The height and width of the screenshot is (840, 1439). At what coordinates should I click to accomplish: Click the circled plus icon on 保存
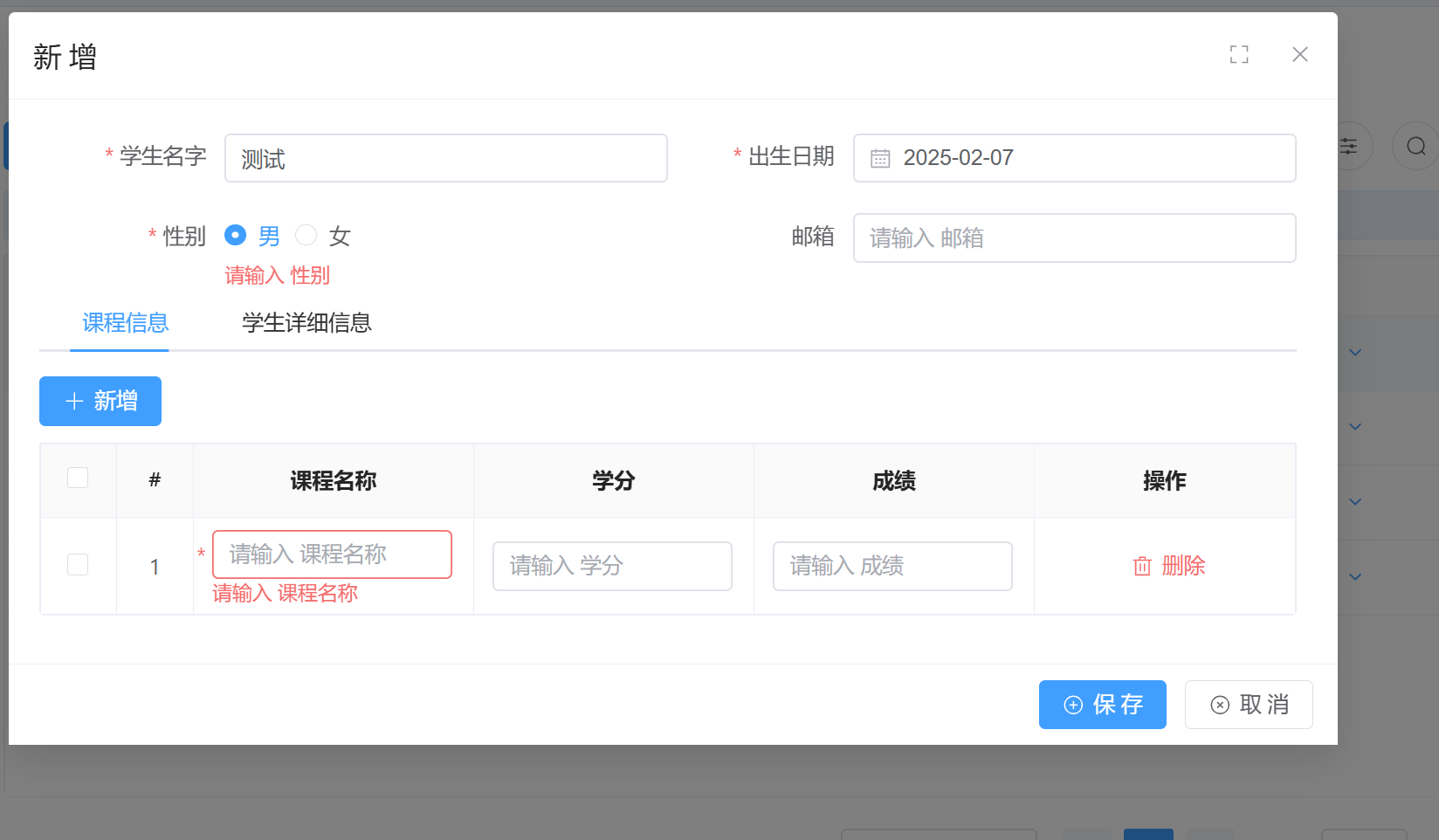(x=1073, y=706)
